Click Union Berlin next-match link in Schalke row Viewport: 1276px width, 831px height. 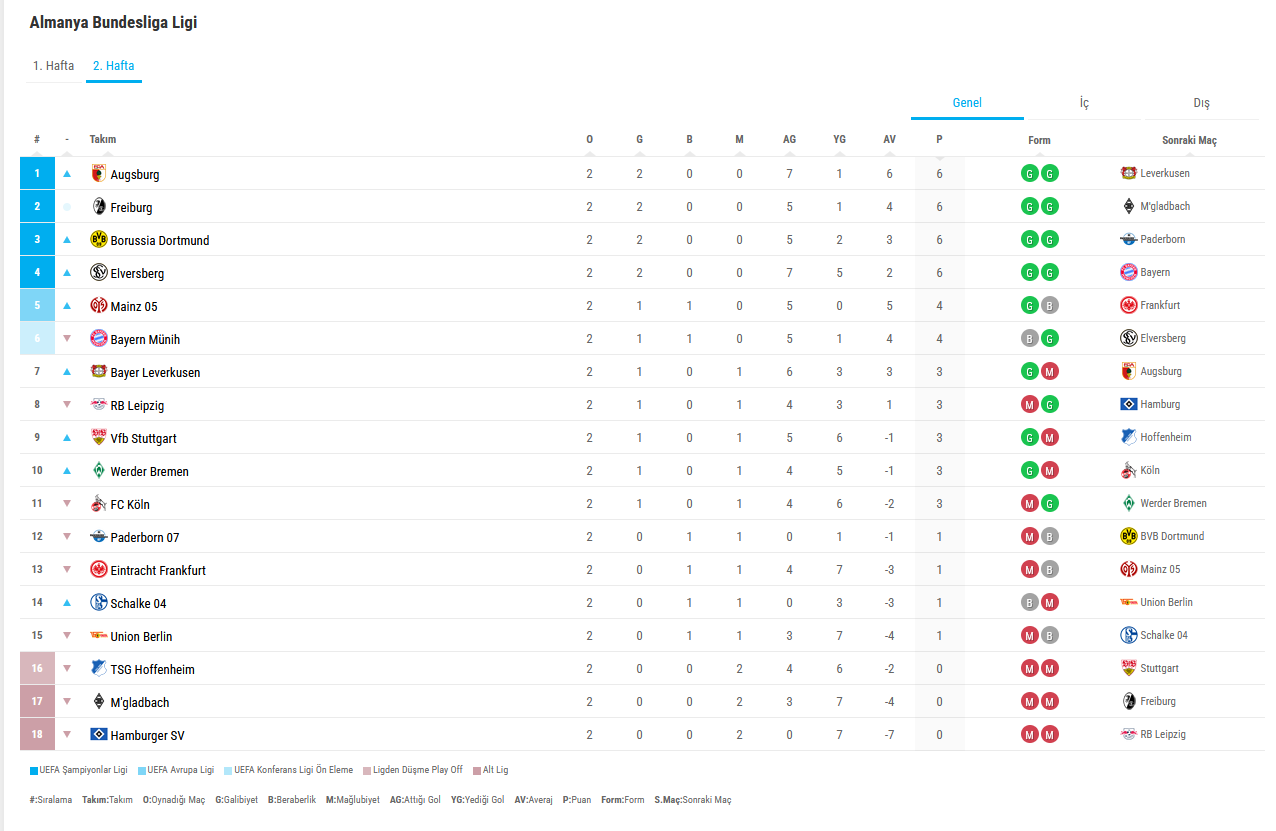click(x=1166, y=602)
